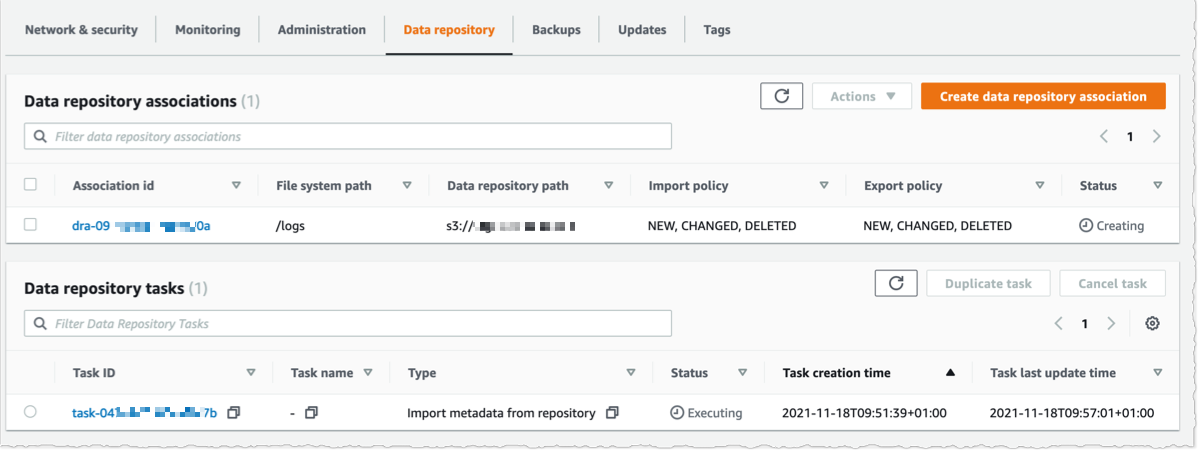1198x452 pixels.
Task: Copy the task type text
Action: click(x=613, y=412)
